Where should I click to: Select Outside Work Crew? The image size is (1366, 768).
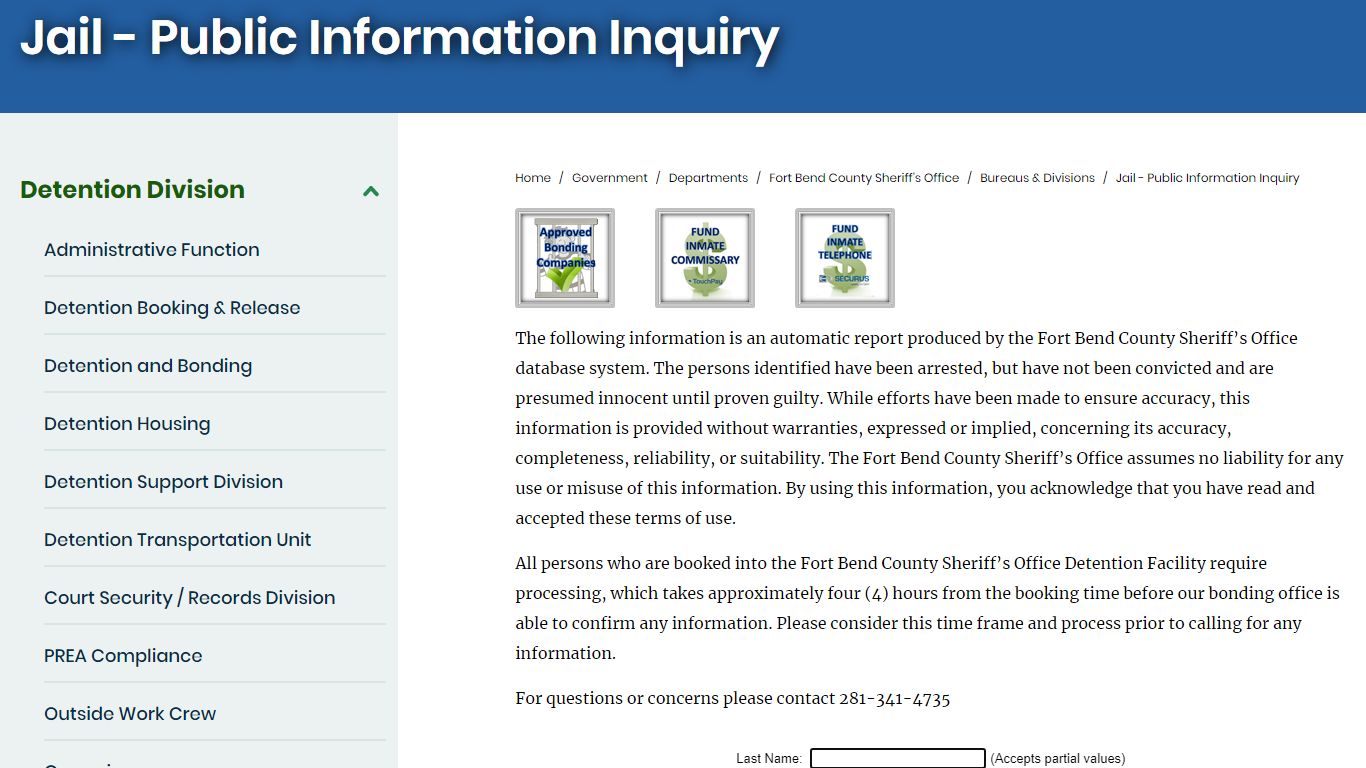pos(130,714)
